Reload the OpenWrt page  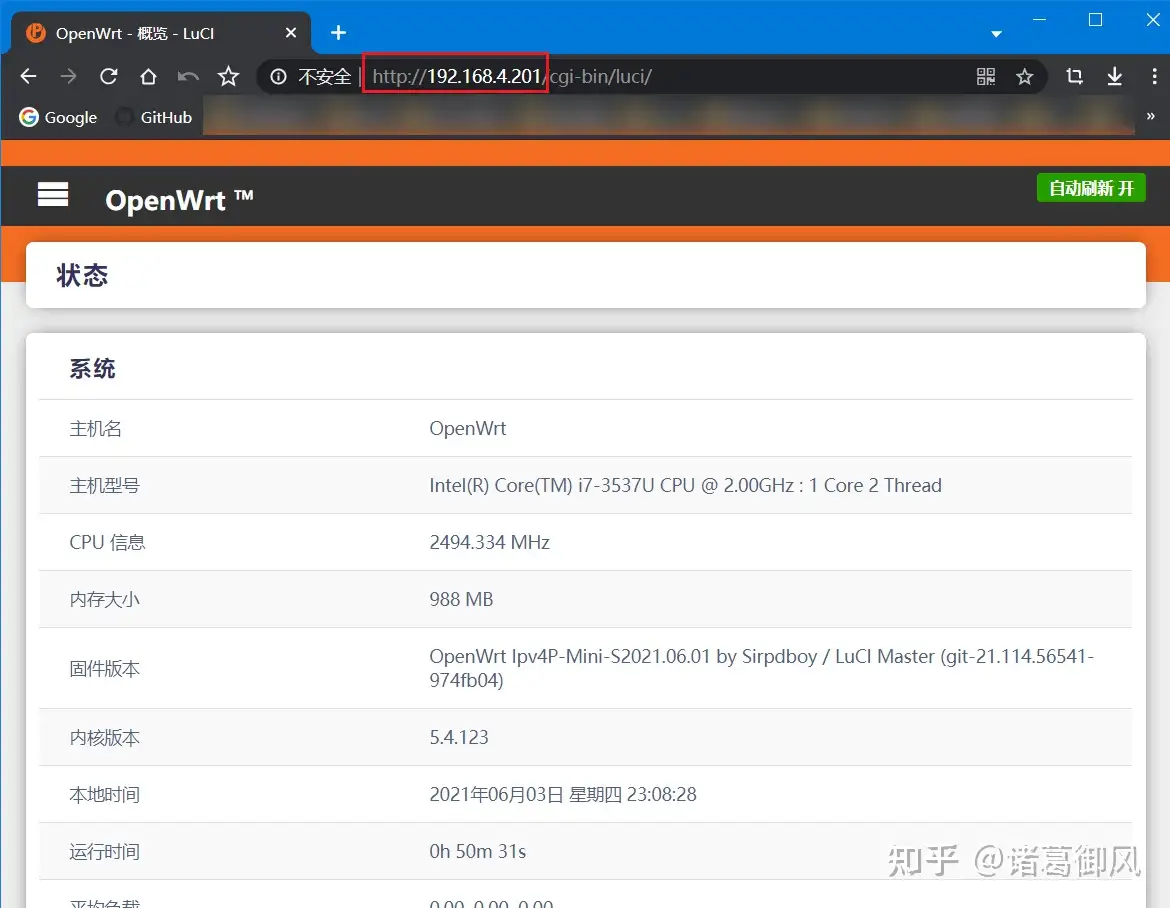point(109,76)
